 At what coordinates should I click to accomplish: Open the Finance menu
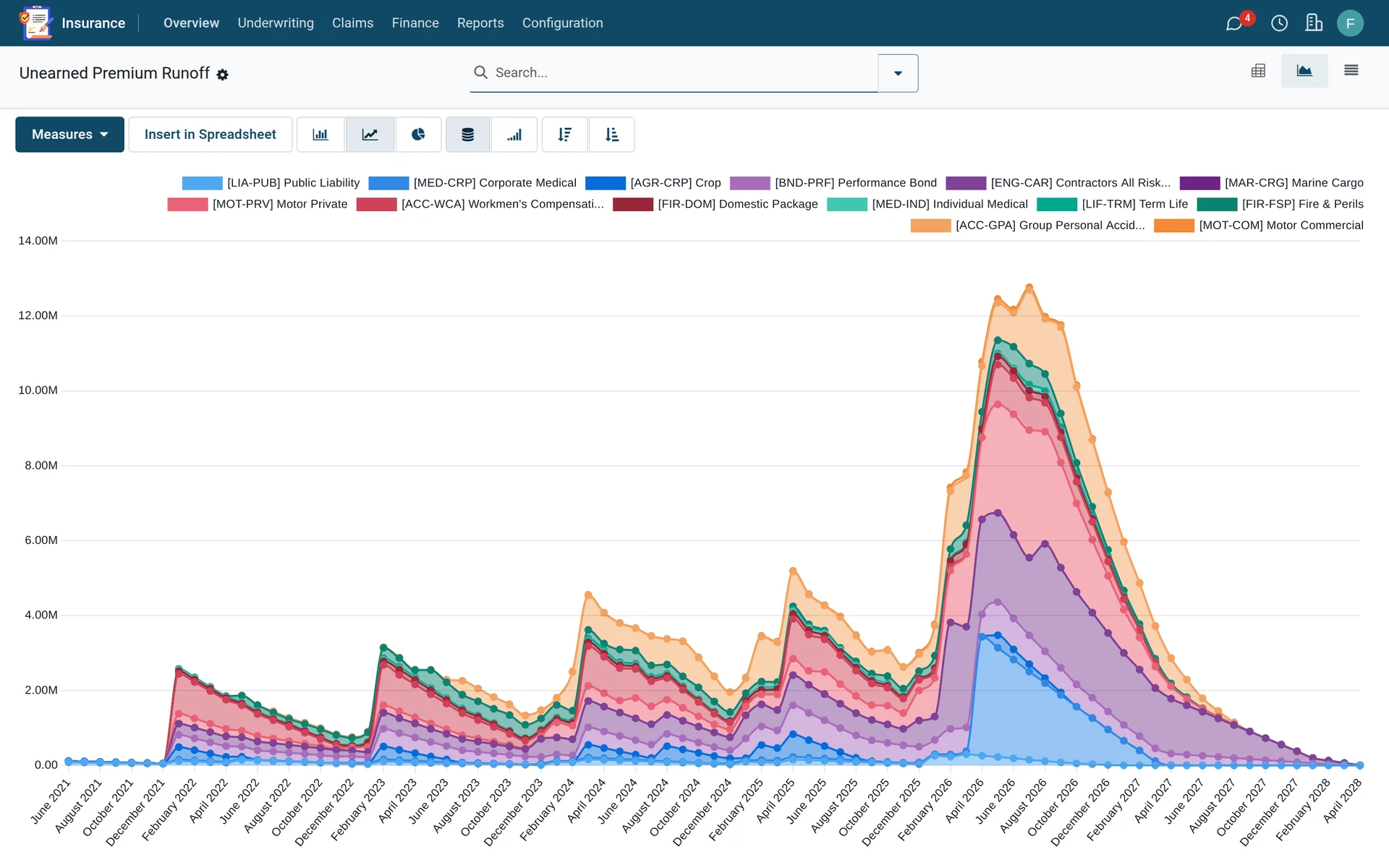tap(415, 23)
